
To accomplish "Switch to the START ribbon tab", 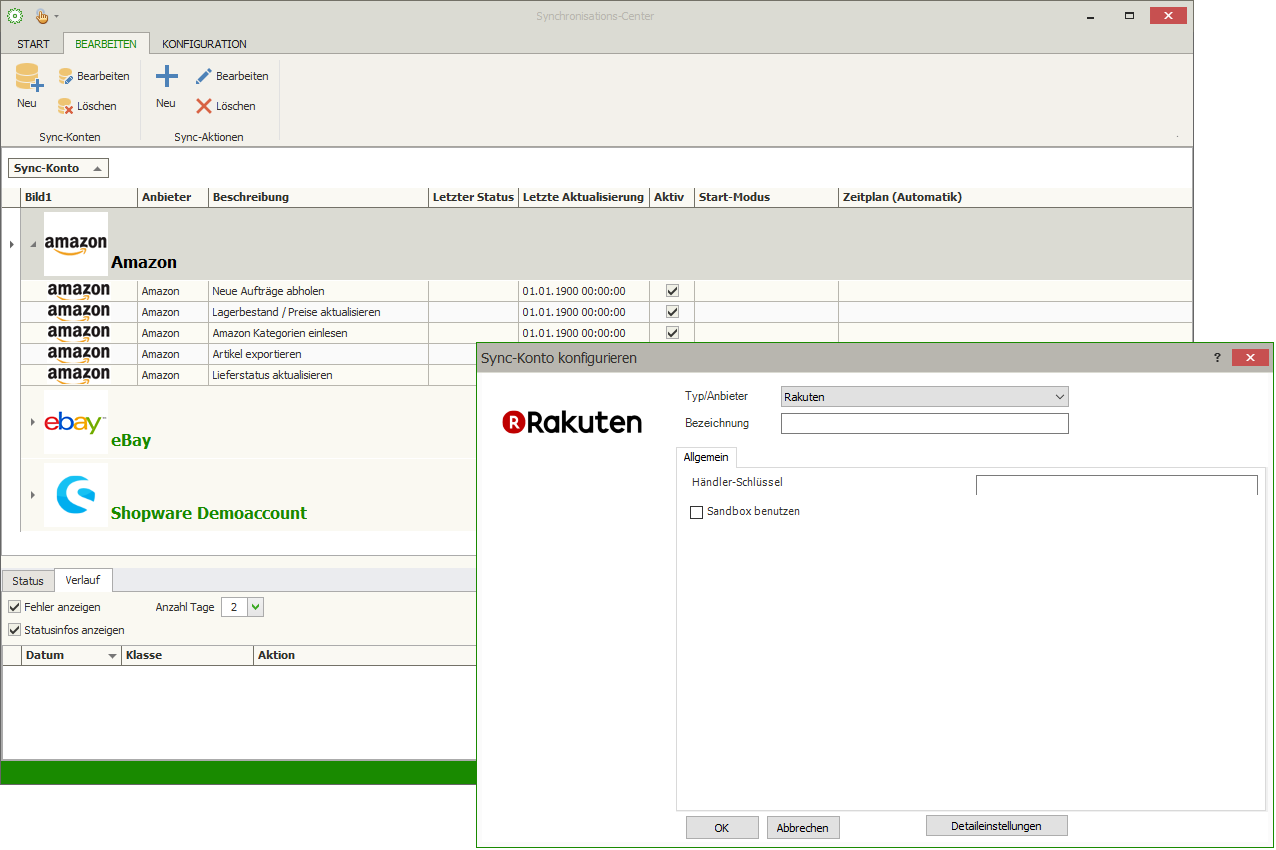I will click(x=33, y=44).
